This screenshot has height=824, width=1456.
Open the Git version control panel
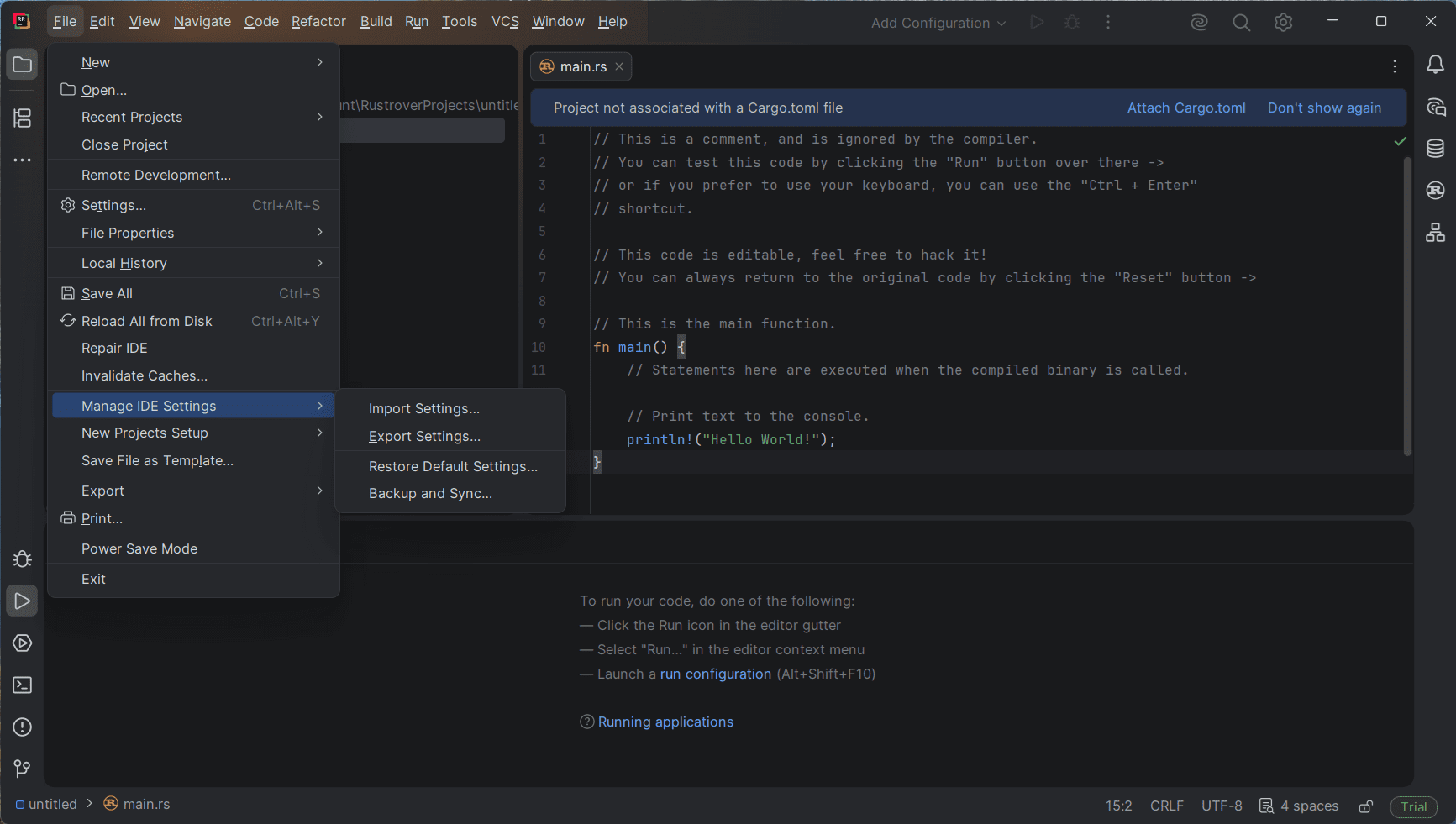[x=23, y=769]
